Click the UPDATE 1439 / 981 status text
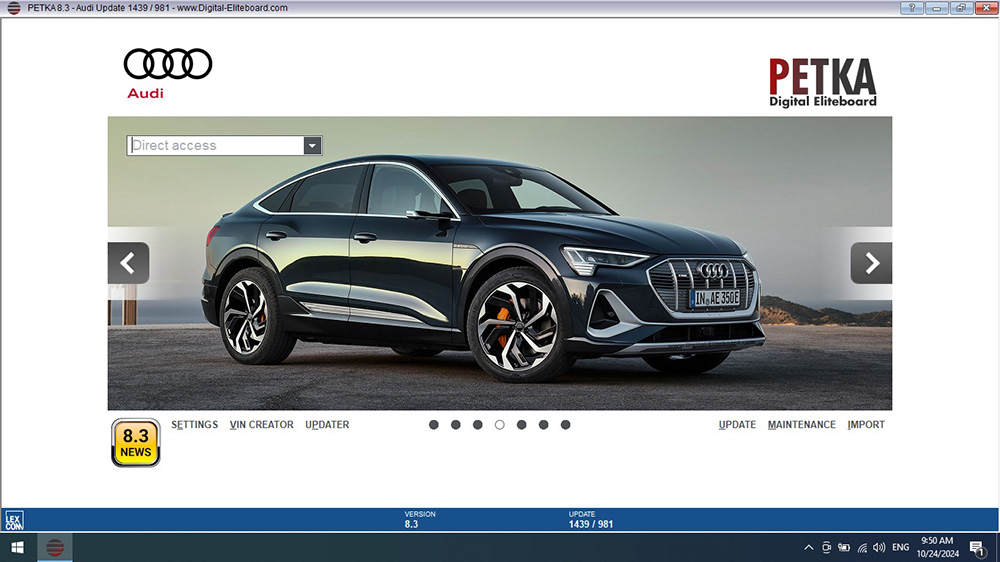1000x562 pixels. pos(591,519)
